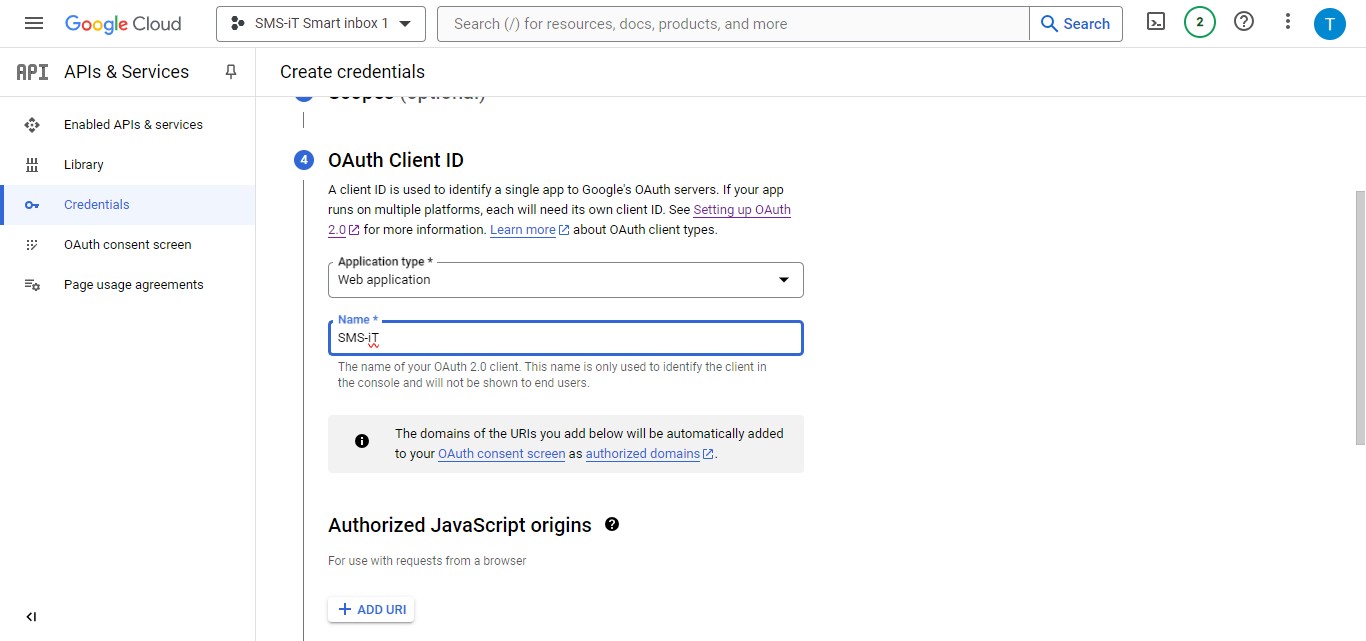The height and width of the screenshot is (641, 1366).
Task: Collapse the left navigation sidebar
Action: (x=31, y=616)
